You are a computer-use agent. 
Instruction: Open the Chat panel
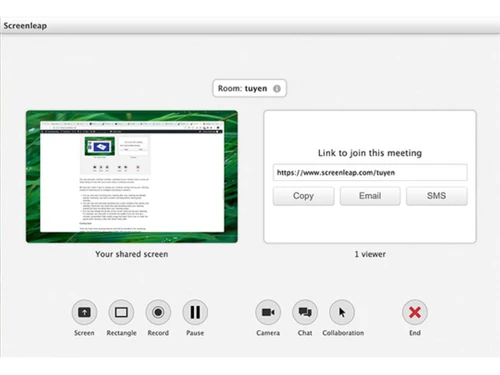(x=305, y=312)
